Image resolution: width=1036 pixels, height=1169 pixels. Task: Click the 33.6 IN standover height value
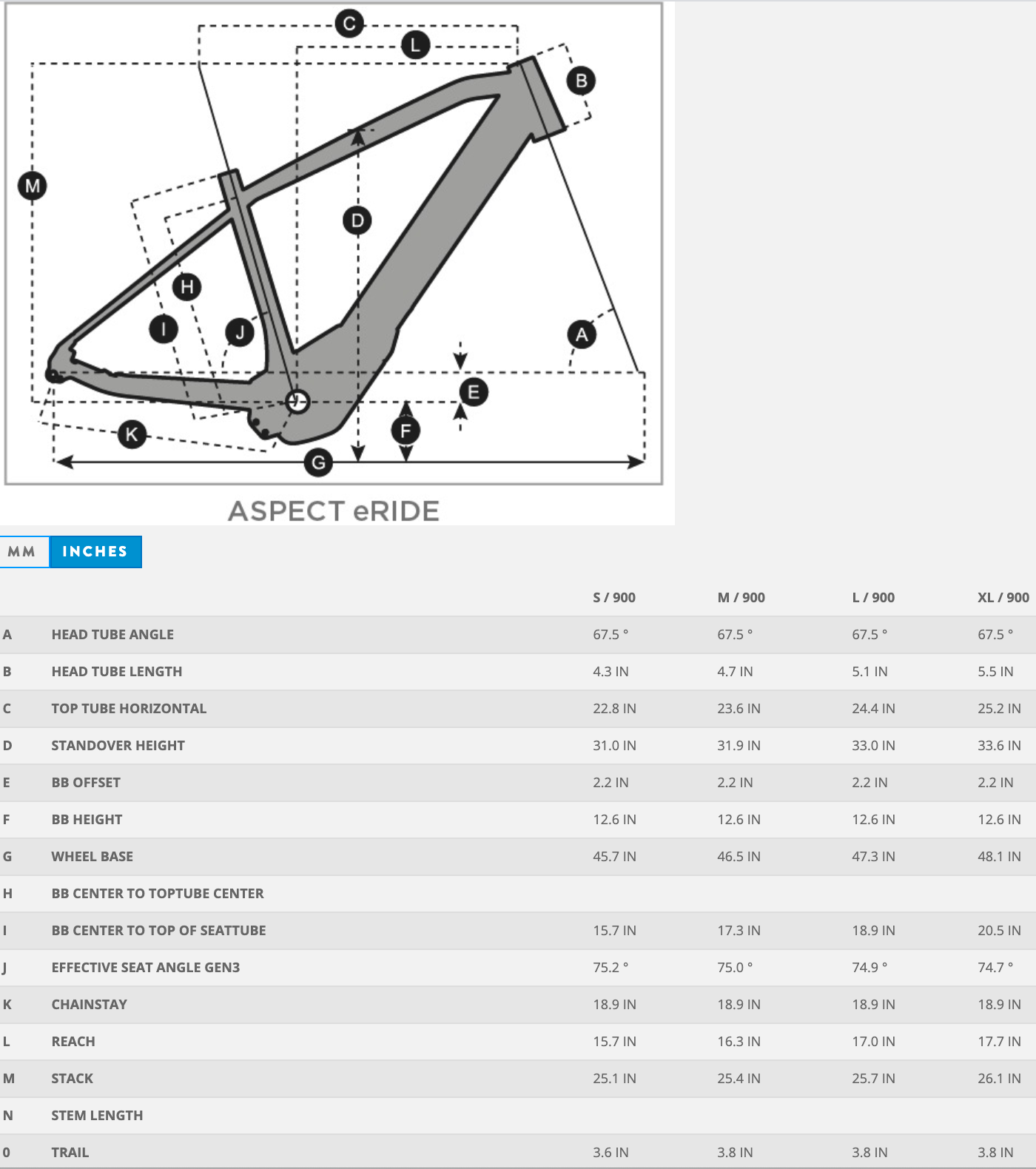[x=999, y=746]
